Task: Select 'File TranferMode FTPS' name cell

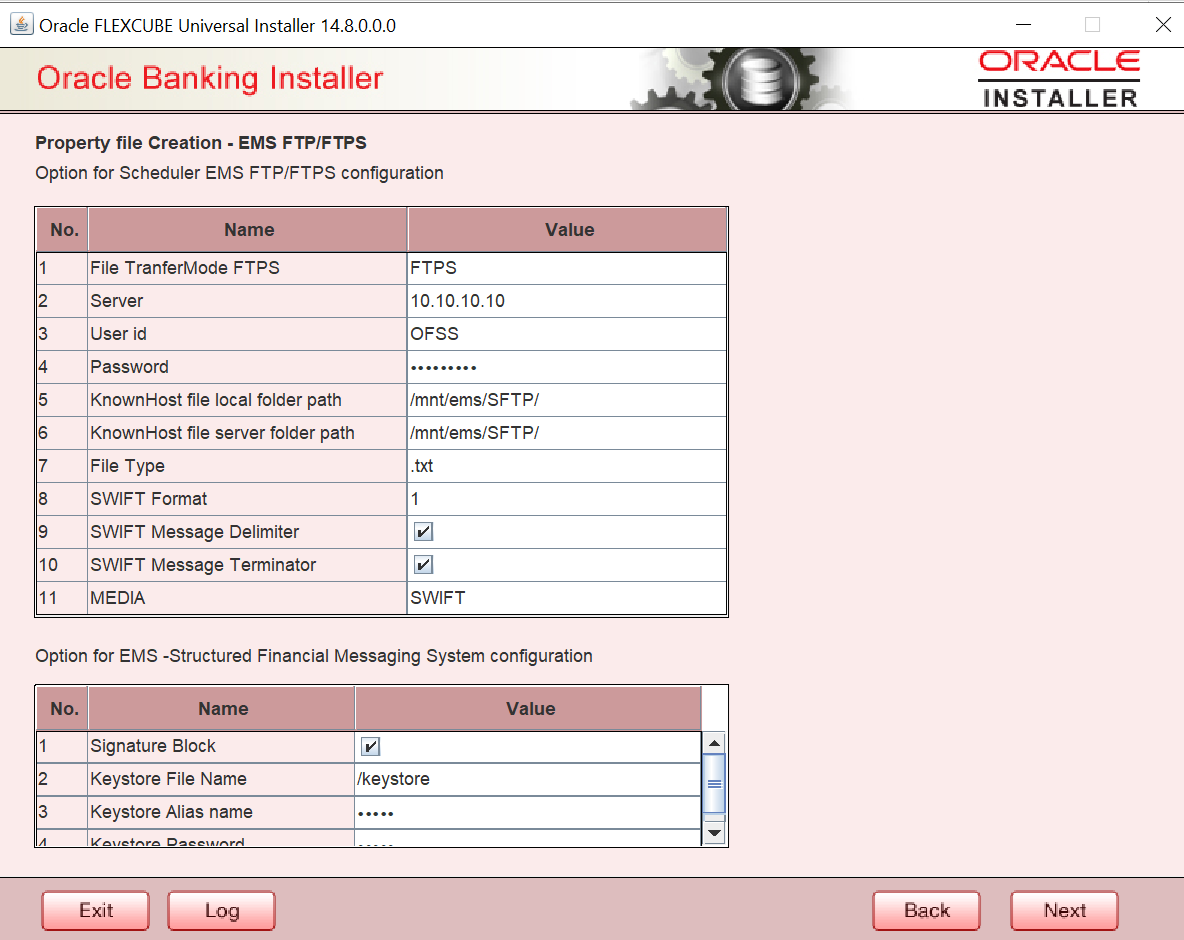Action: pos(247,268)
